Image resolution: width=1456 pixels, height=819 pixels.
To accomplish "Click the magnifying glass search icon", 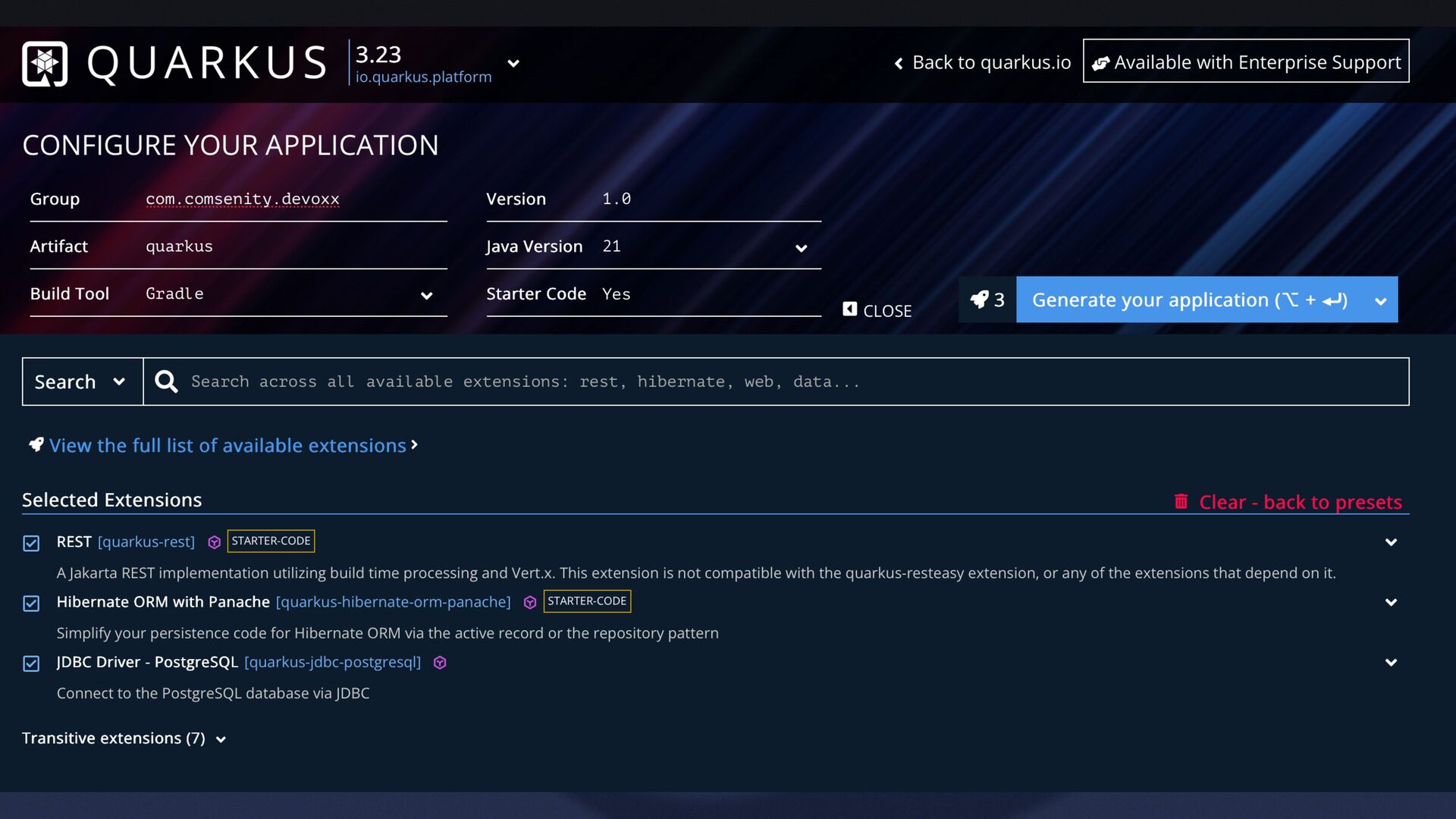I will (x=166, y=381).
